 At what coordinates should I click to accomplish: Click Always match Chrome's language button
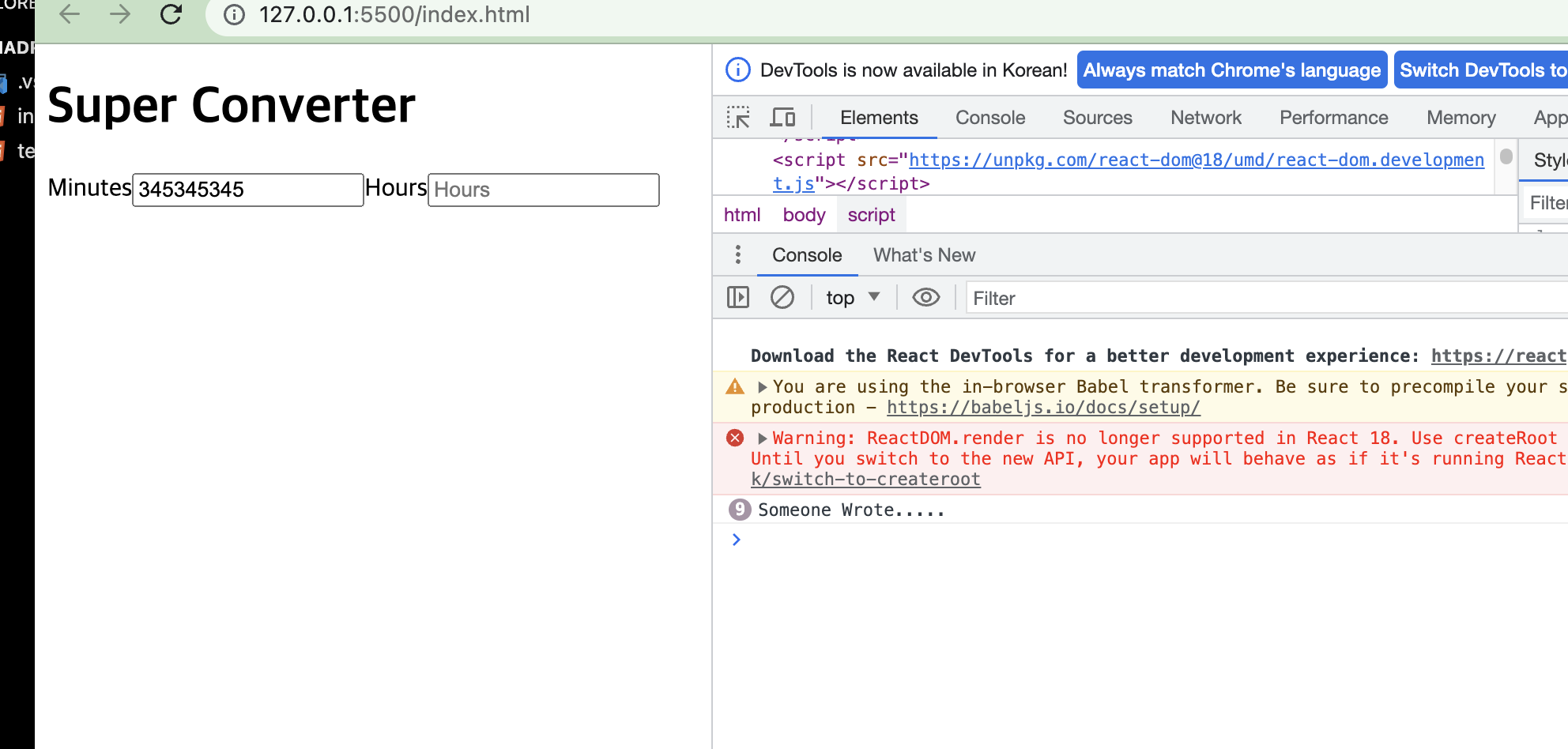click(x=1232, y=70)
